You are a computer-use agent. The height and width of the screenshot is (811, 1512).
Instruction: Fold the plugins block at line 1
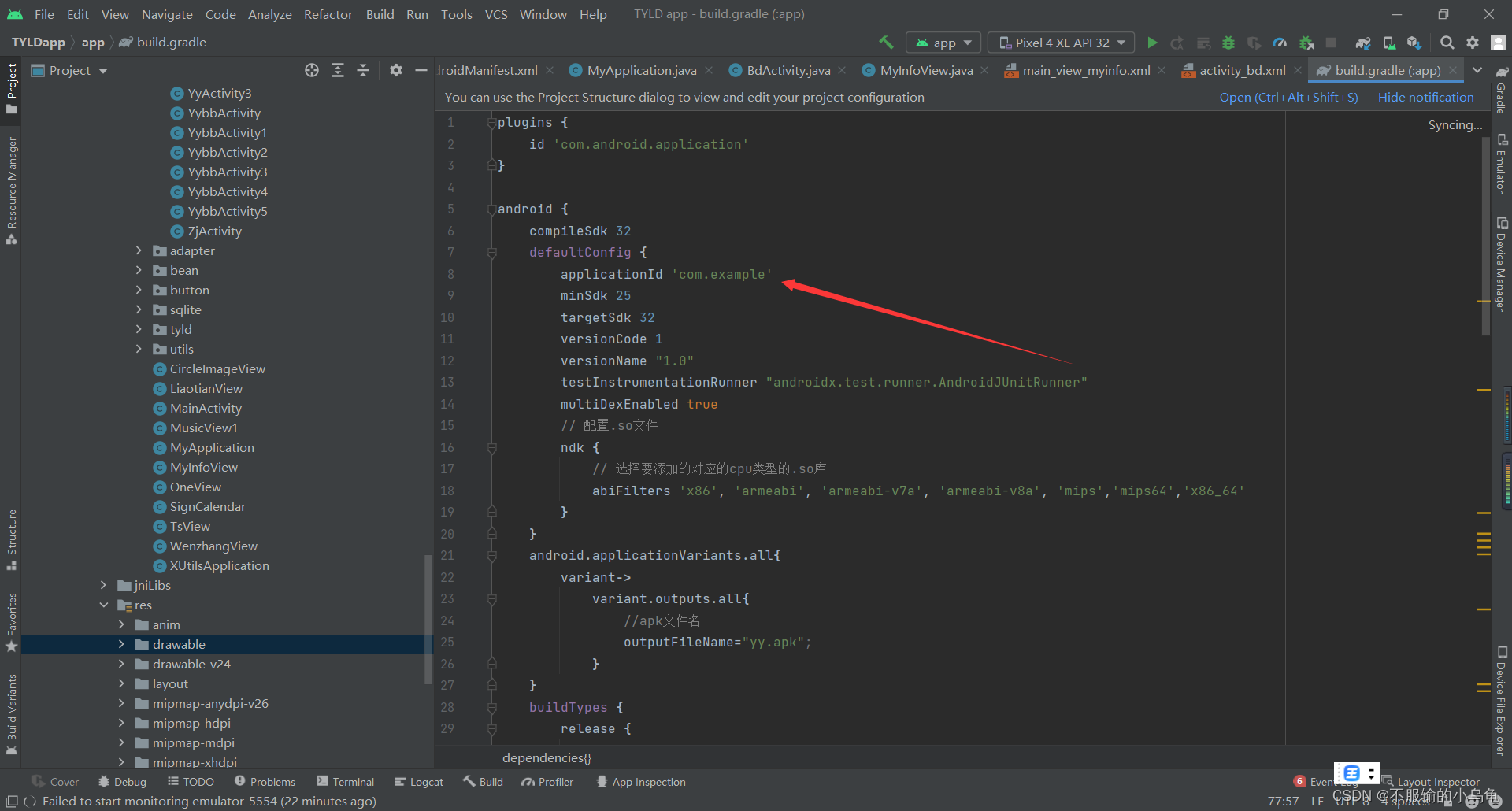coord(491,123)
